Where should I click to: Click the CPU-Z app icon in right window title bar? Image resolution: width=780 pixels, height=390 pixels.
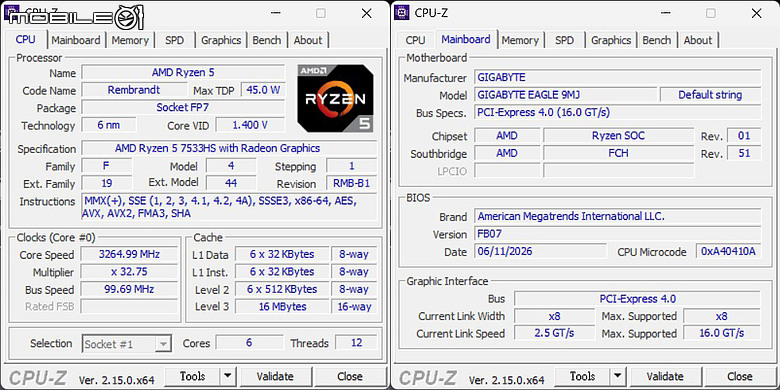pyautogui.click(x=401, y=13)
